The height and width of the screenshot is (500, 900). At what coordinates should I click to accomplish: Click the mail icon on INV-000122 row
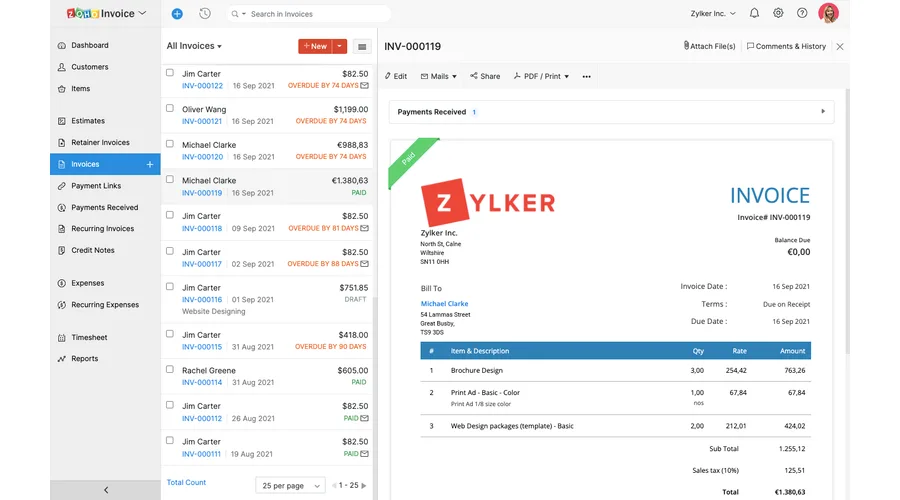coord(364,86)
